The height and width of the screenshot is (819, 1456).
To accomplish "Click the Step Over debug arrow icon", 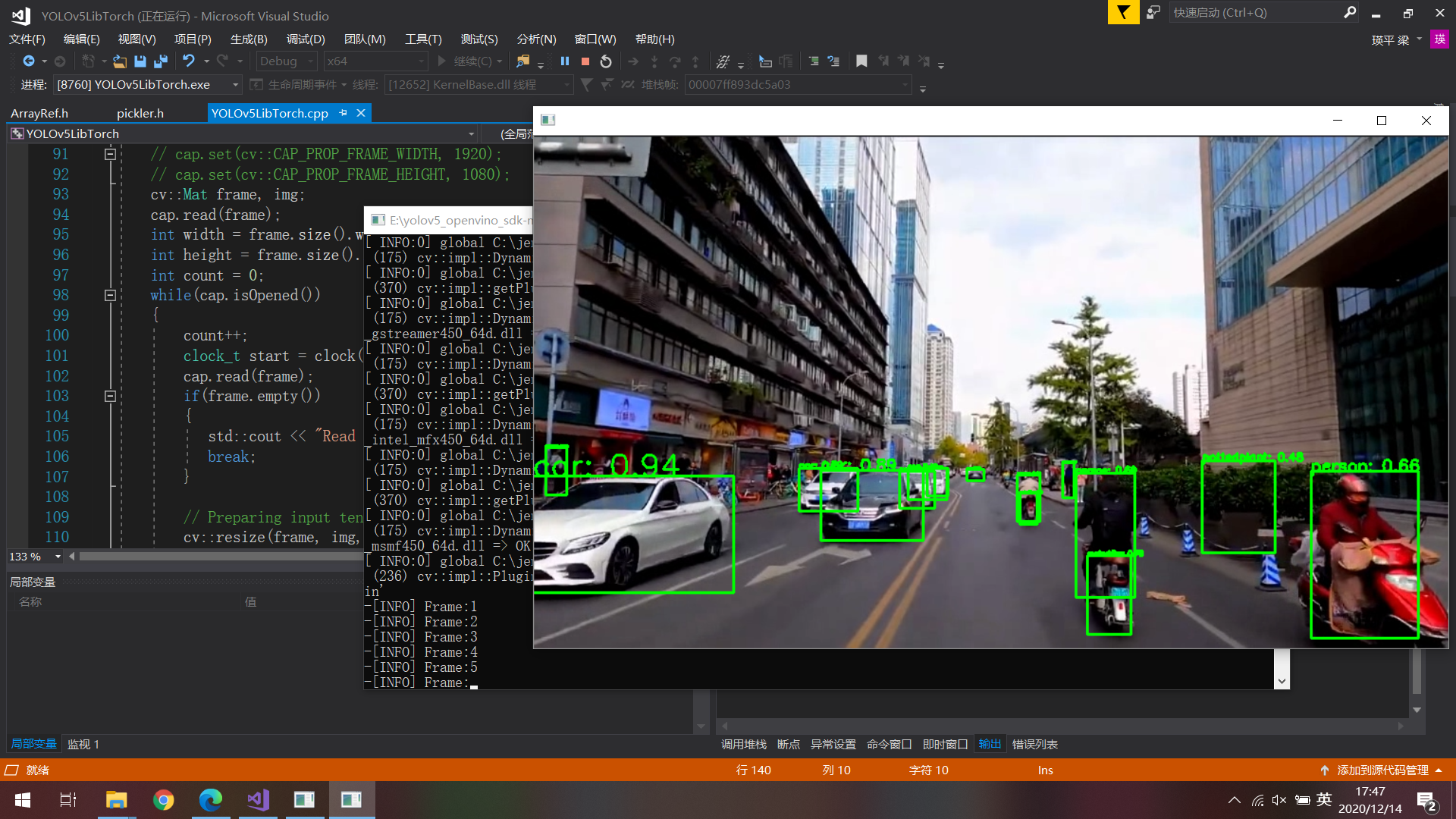I will pos(675,61).
